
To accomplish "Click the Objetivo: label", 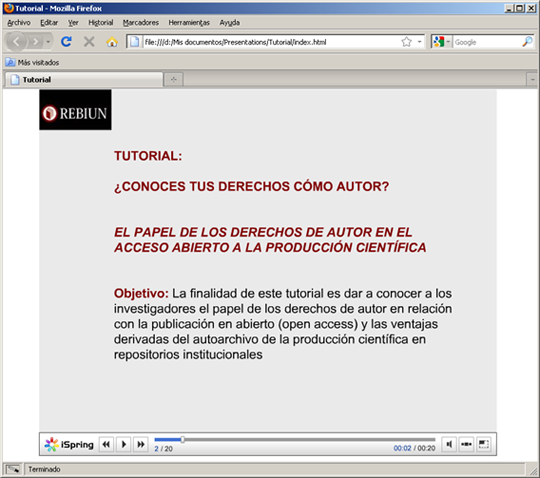I will (141, 293).
